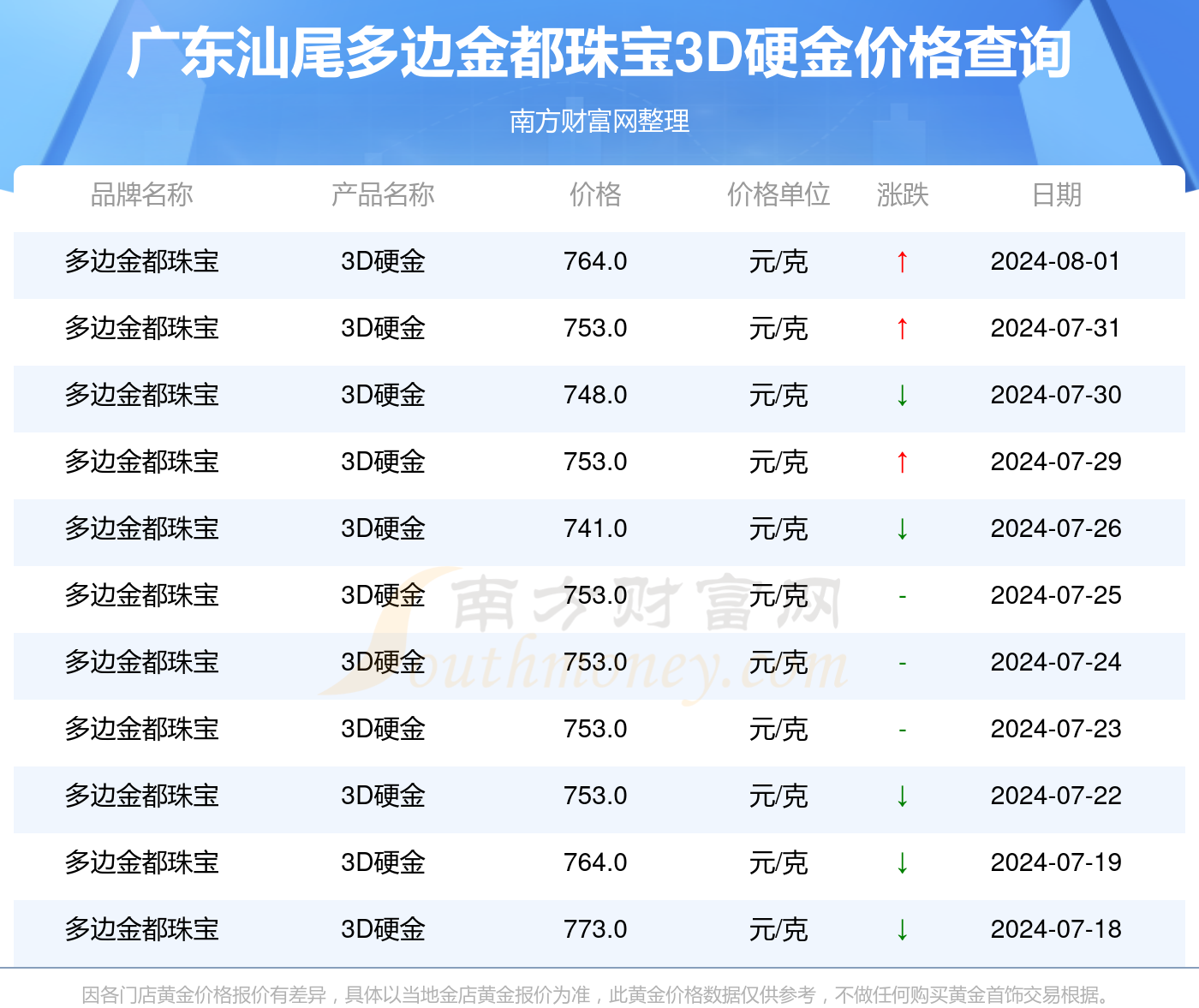Click the 南方财富网整理 subtitle link
The width and height of the screenshot is (1199, 1008).
(x=599, y=122)
